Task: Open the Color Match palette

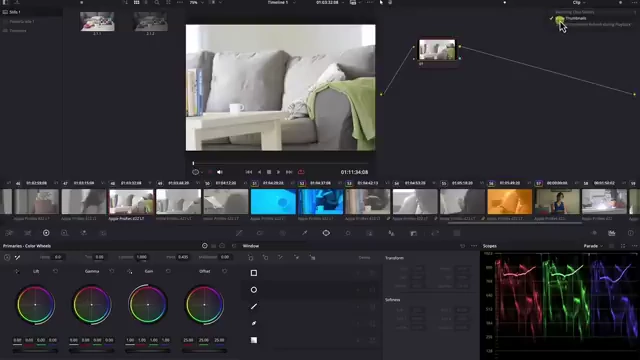Action: 27,233
